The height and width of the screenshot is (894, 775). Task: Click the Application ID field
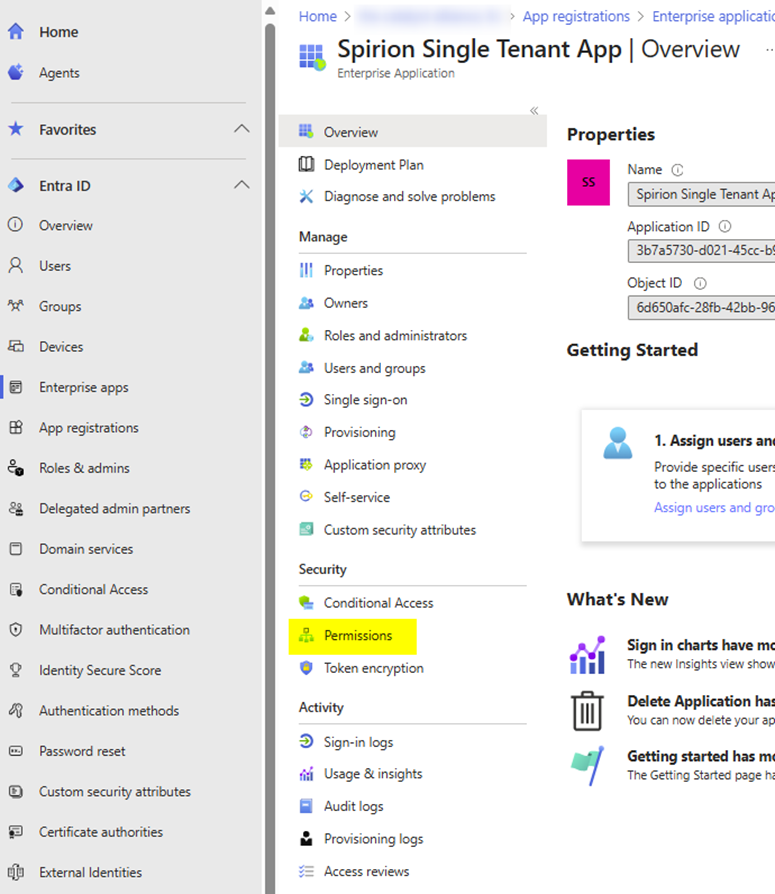coord(701,251)
